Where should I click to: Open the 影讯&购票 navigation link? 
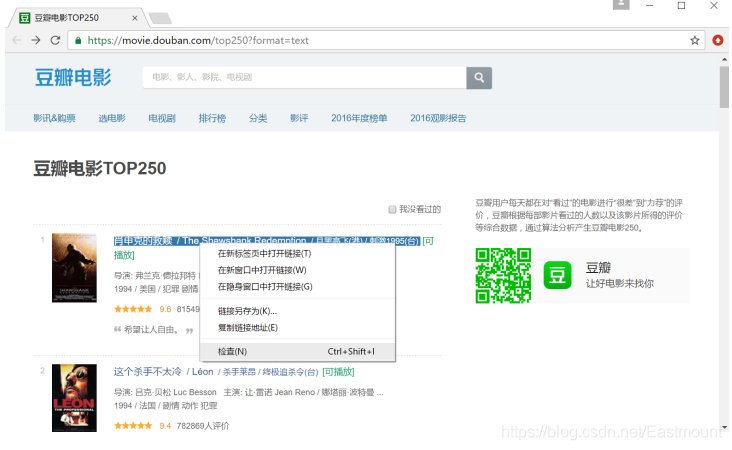click(54, 118)
